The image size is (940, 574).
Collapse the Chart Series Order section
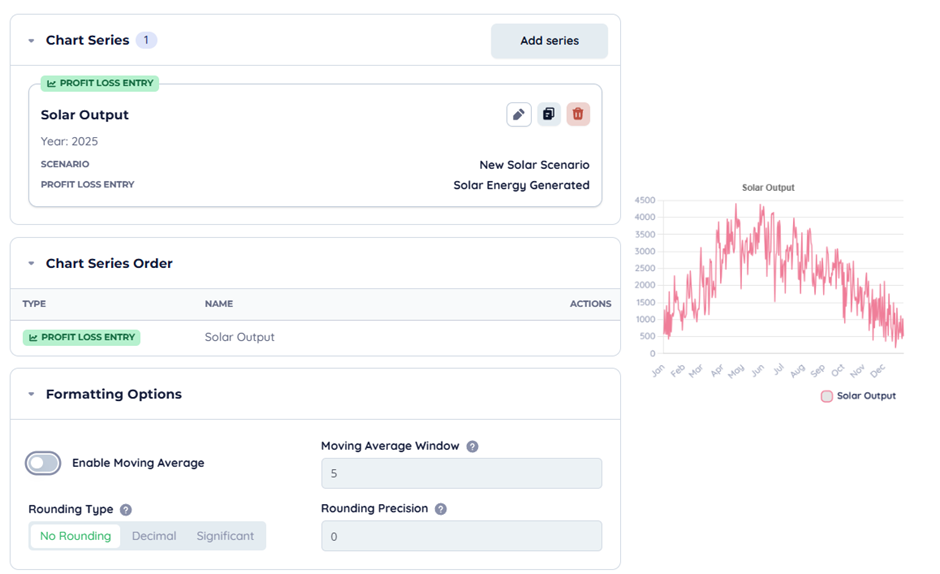[x=31, y=264]
